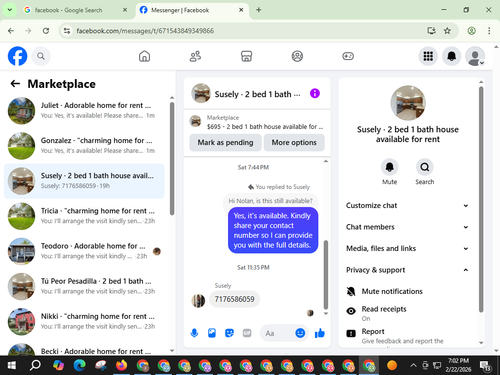Click the More options button

pyautogui.click(x=294, y=142)
